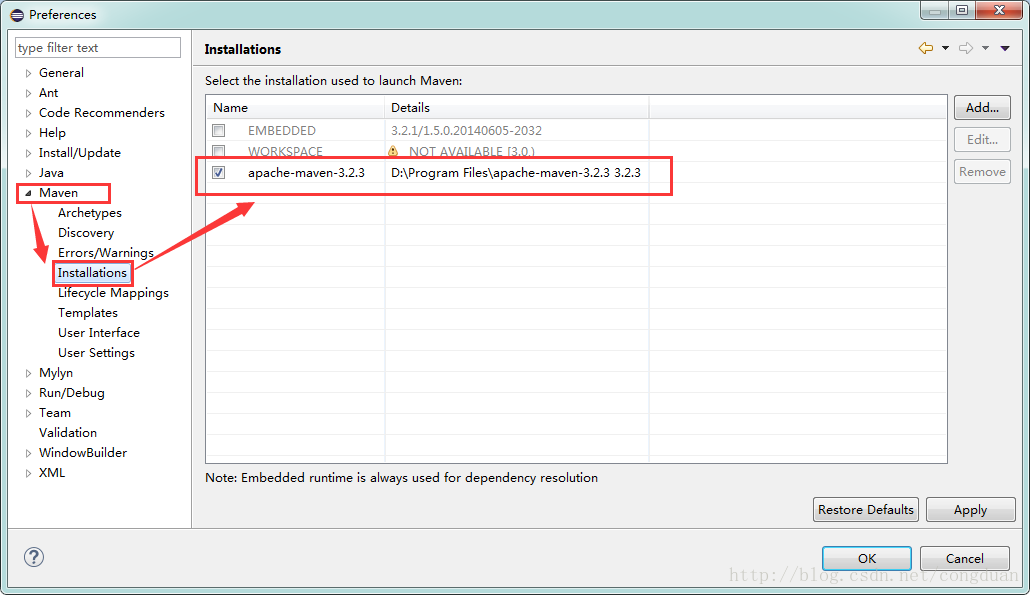This screenshot has height=595, width=1030.
Task: Expand the Help tree node
Action: pyautogui.click(x=28, y=133)
